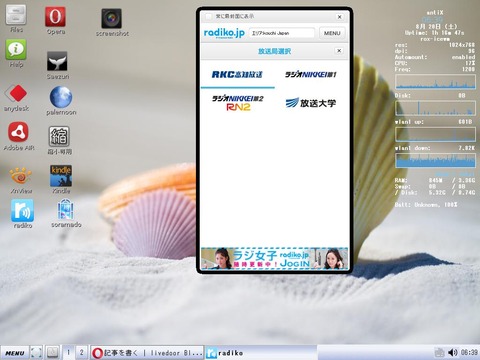Select RKC Kochi Broadcasting station
Viewport: 480px width, 360px height.
click(x=237, y=74)
